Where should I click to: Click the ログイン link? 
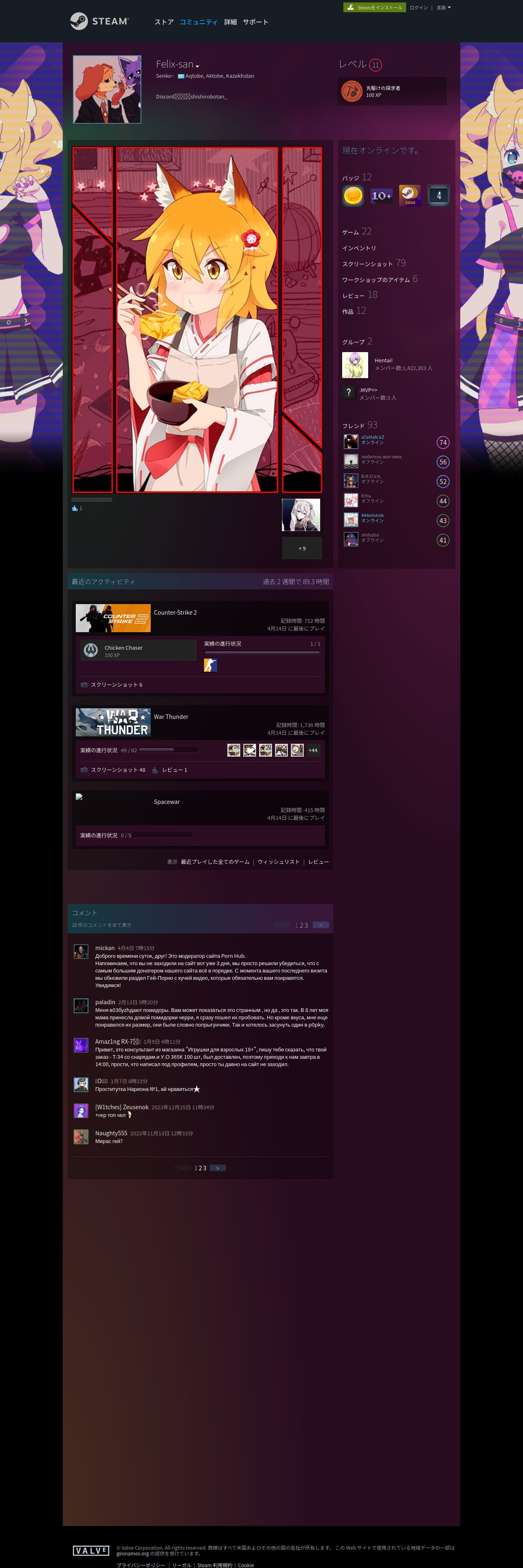point(418,8)
